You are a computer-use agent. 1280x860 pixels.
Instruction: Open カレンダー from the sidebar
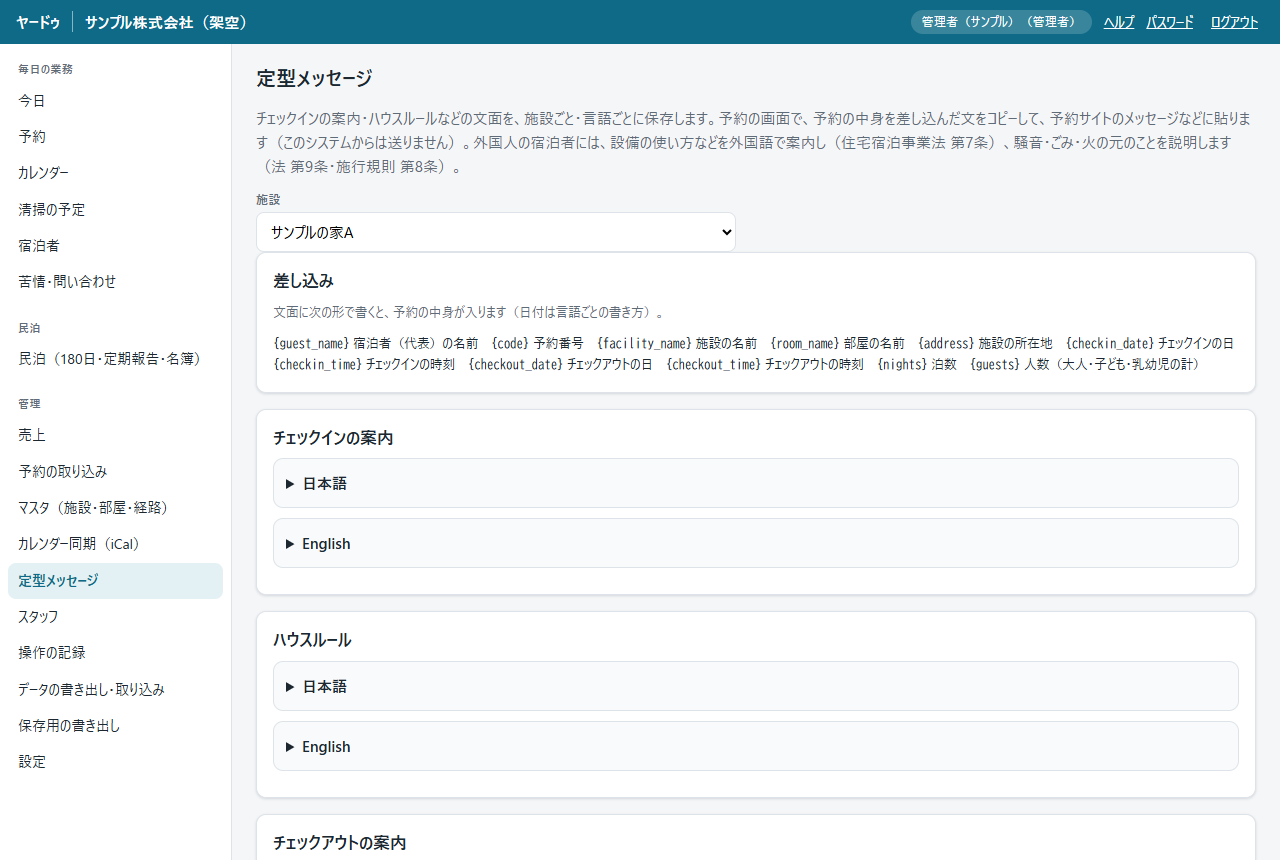pyautogui.click(x=115, y=173)
